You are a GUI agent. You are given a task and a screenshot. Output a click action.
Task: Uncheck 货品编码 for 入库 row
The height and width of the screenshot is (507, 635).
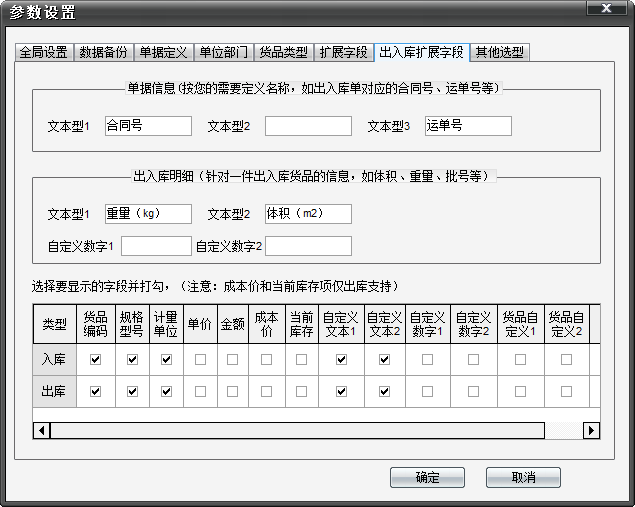pyautogui.click(x=95, y=360)
